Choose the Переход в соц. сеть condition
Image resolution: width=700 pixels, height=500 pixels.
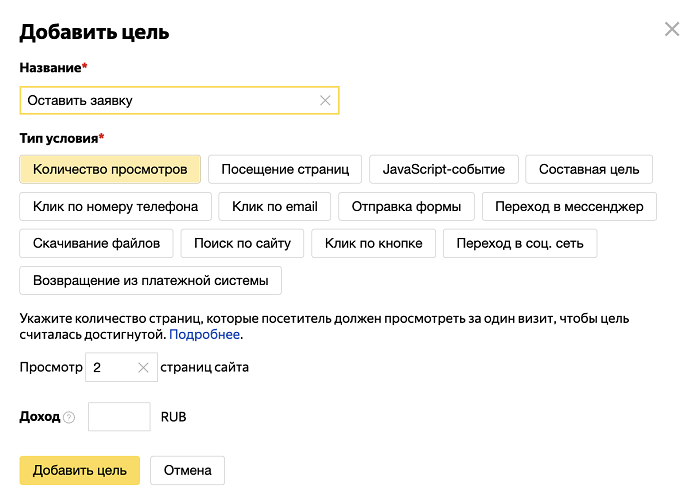(x=520, y=243)
